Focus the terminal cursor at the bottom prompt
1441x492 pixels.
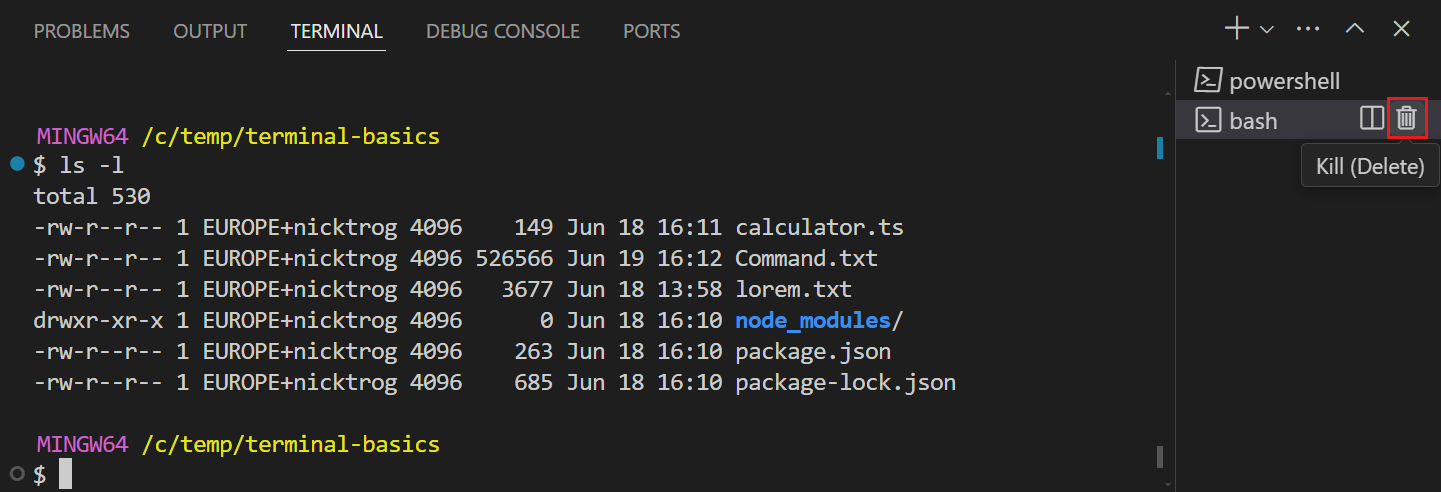(66, 474)
